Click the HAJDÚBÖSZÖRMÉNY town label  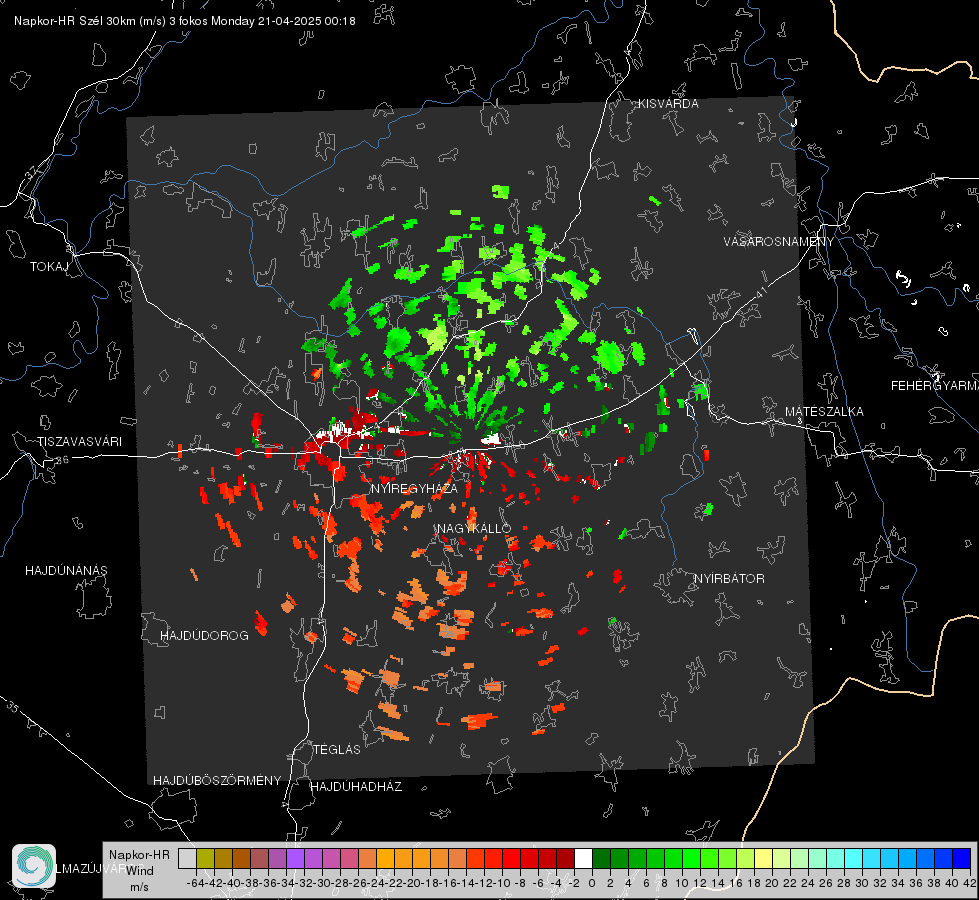pos(217,781)
